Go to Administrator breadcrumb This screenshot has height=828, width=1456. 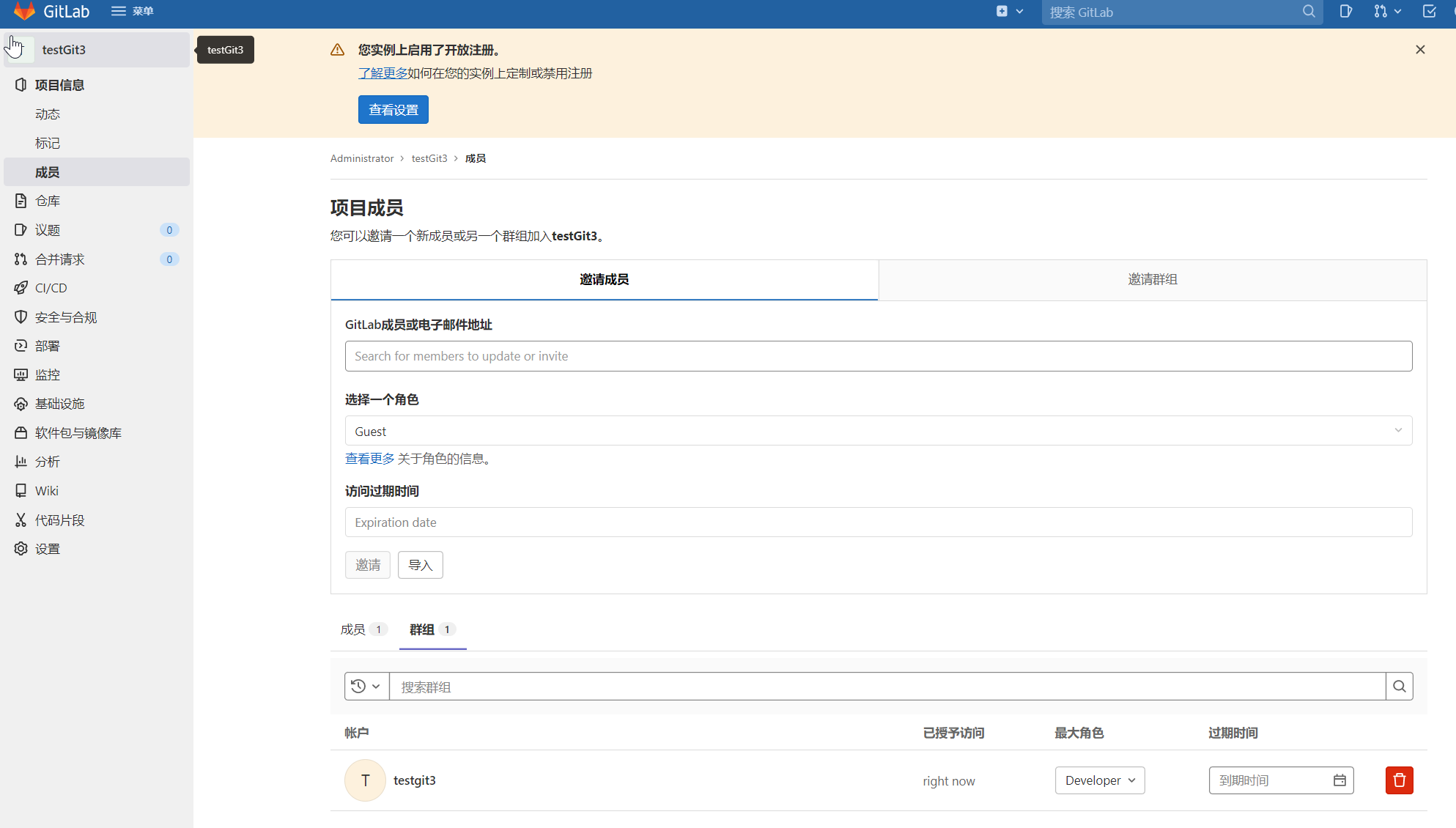click(362, 158)
